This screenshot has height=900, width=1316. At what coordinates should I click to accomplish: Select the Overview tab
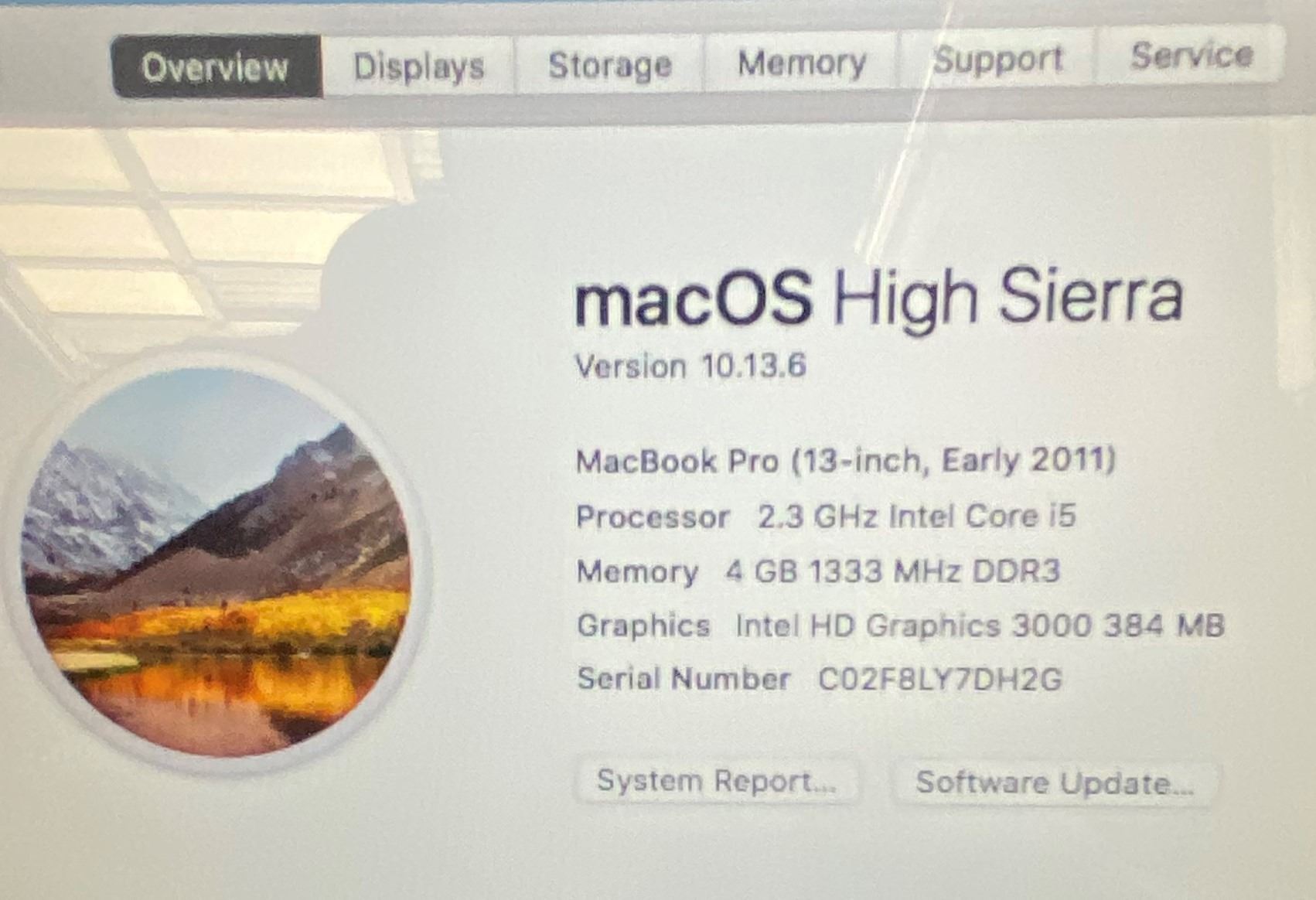[x=216, y=67]
